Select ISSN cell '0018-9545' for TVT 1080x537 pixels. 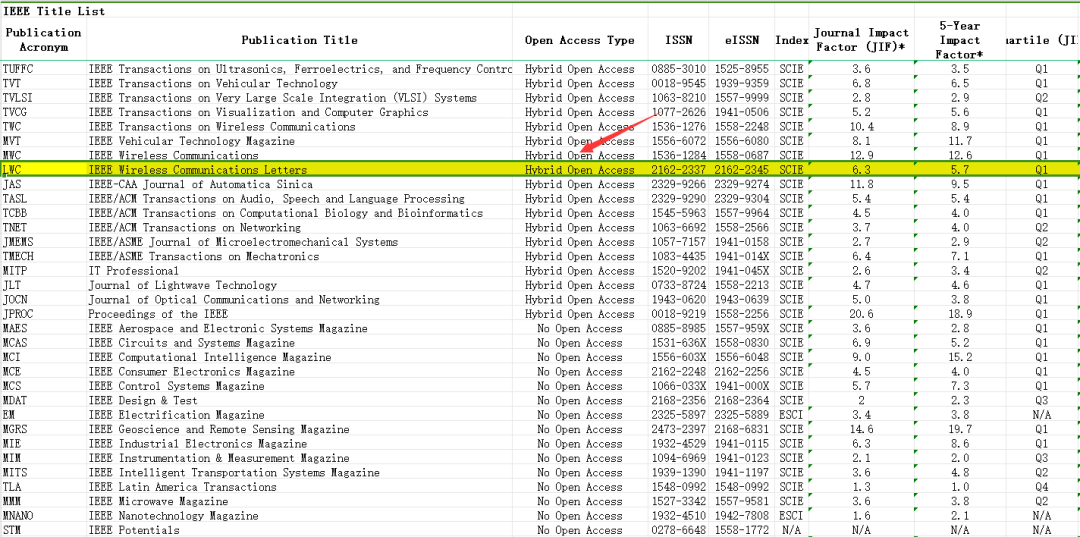679,83
